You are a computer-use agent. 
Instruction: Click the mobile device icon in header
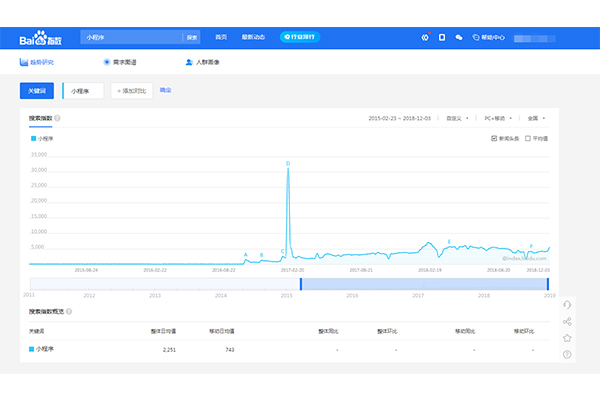click(x=442, y=38)
